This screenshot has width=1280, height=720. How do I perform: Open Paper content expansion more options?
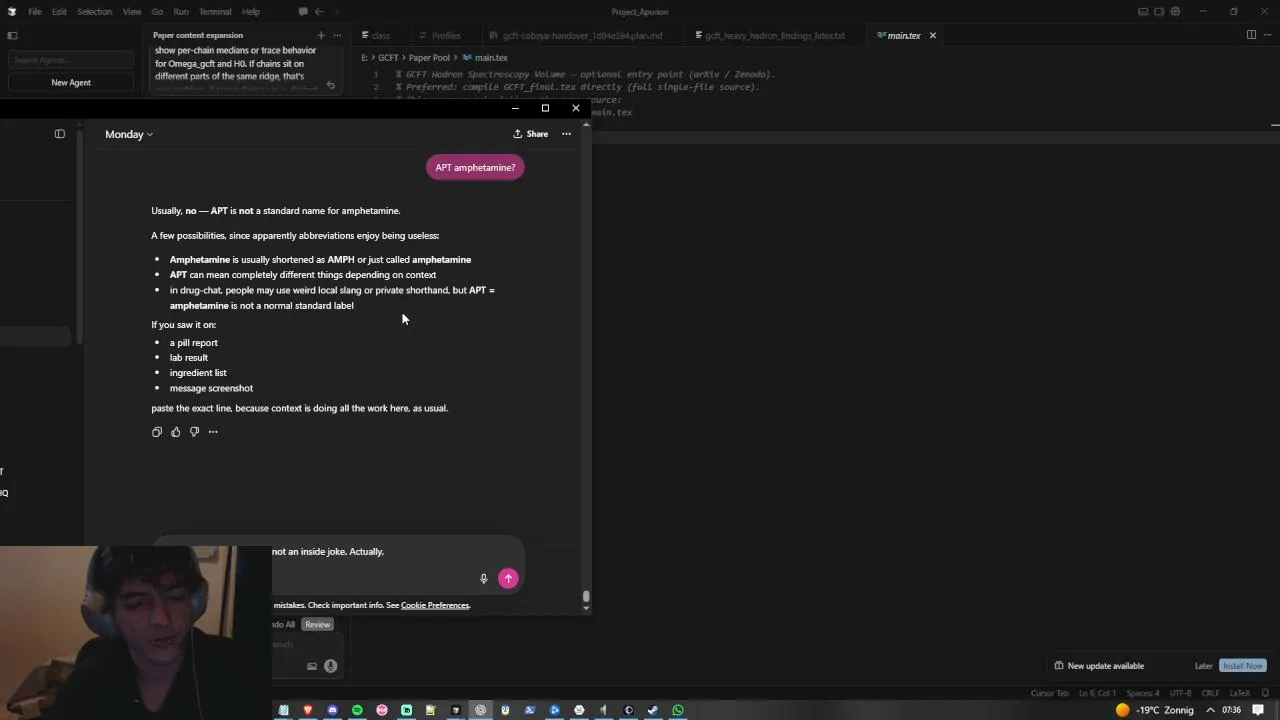[338, 35]
